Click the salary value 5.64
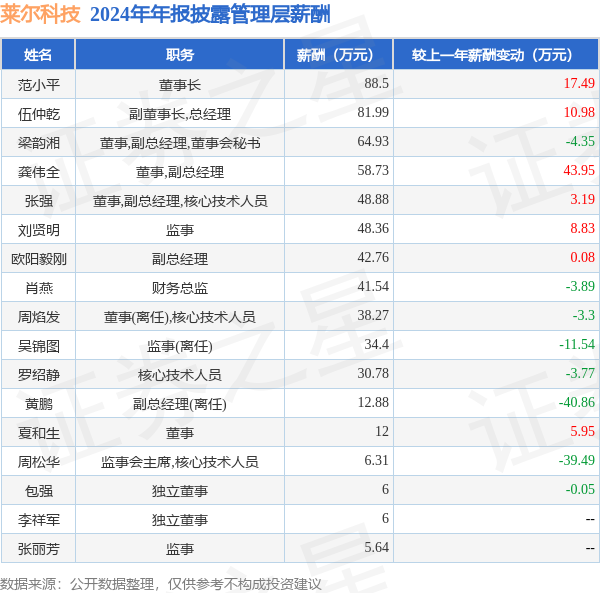Screen dimensions: 600x593 point(376,547)
